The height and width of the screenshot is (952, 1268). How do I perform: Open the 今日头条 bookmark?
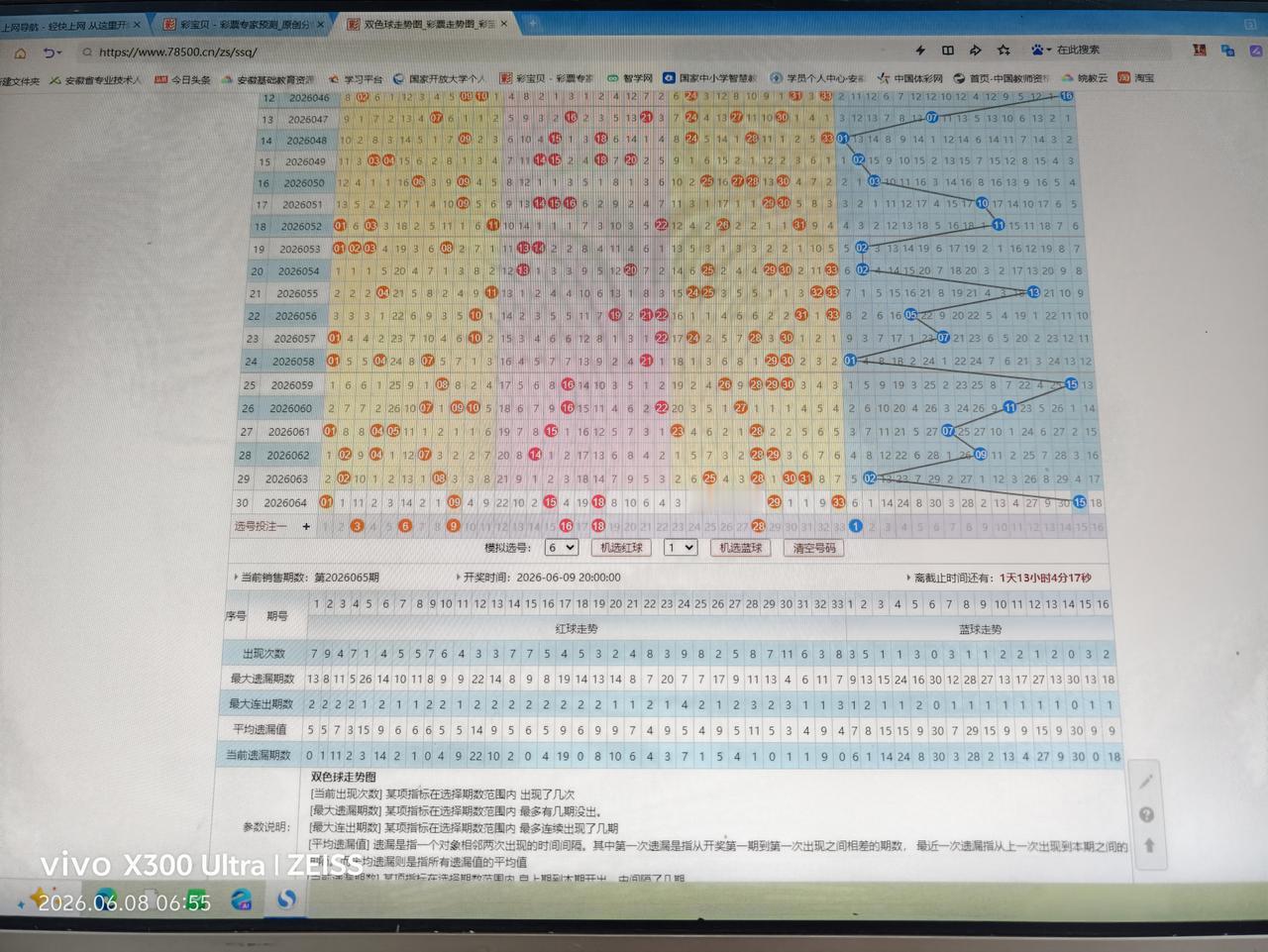pos(183,79)
